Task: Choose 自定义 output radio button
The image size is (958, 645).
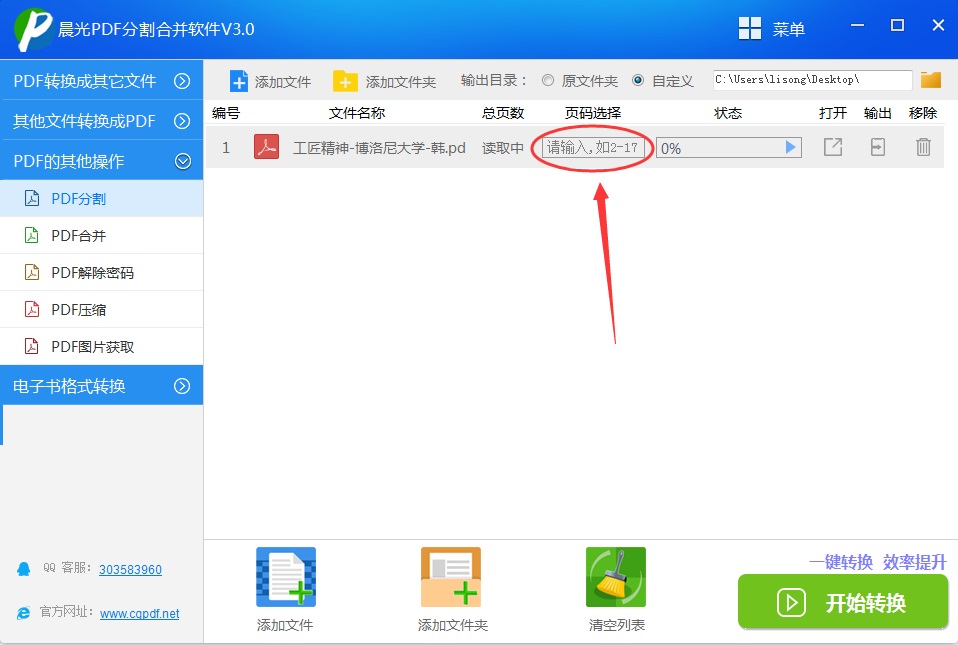Action: point(638,80)
